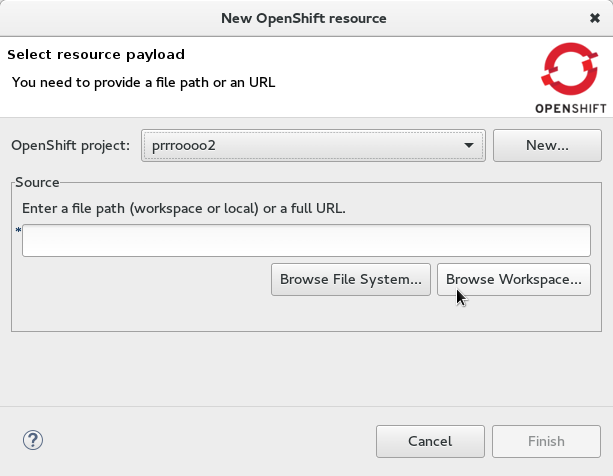Image resolution: width=613 pixels, height=476 pixels.
Task: Click Browse File System... button
Action: (x=351, y=280)
